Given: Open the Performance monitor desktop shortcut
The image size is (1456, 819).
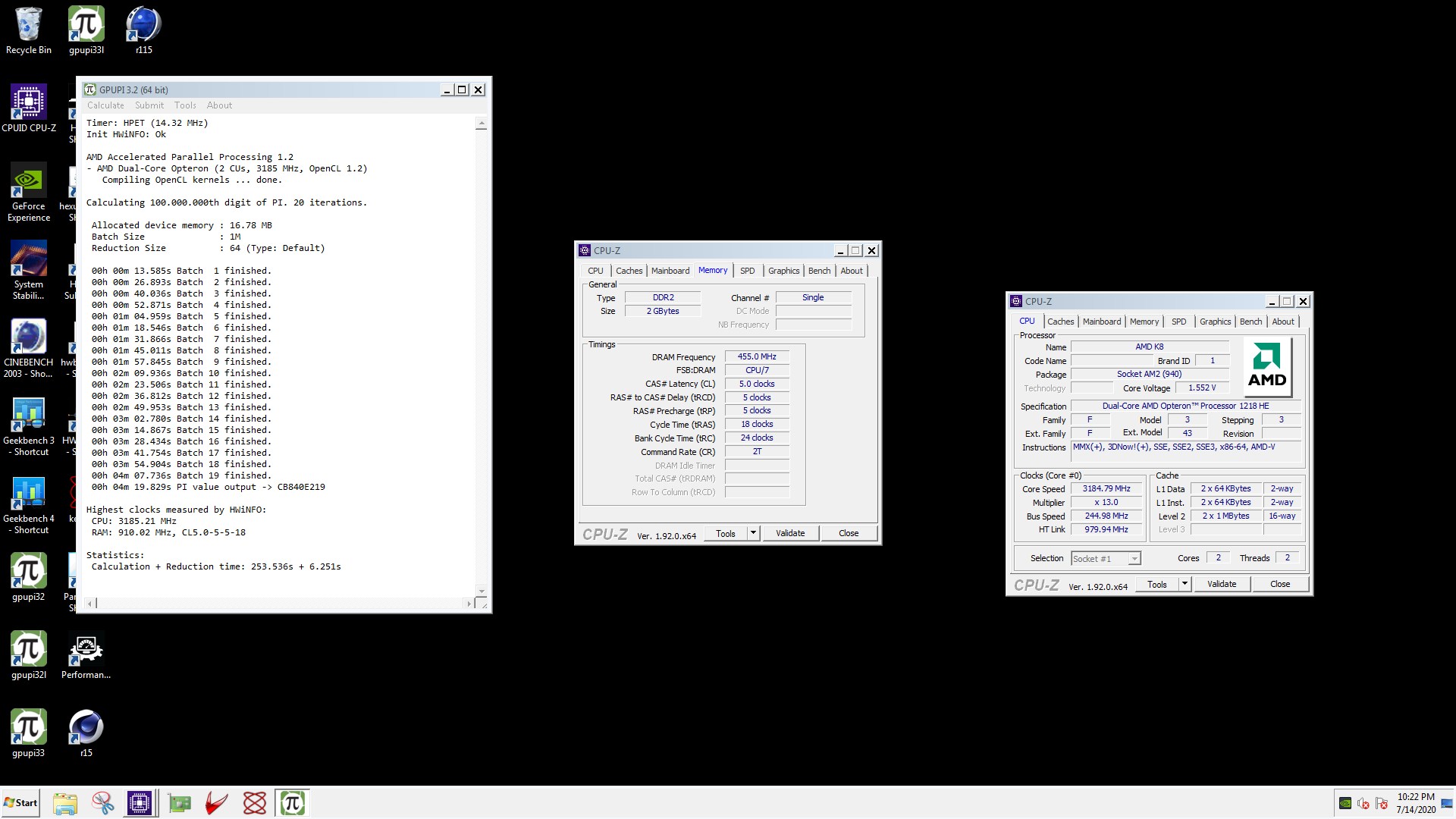Looking at the screenshot, I should click(x=86, y=655).
